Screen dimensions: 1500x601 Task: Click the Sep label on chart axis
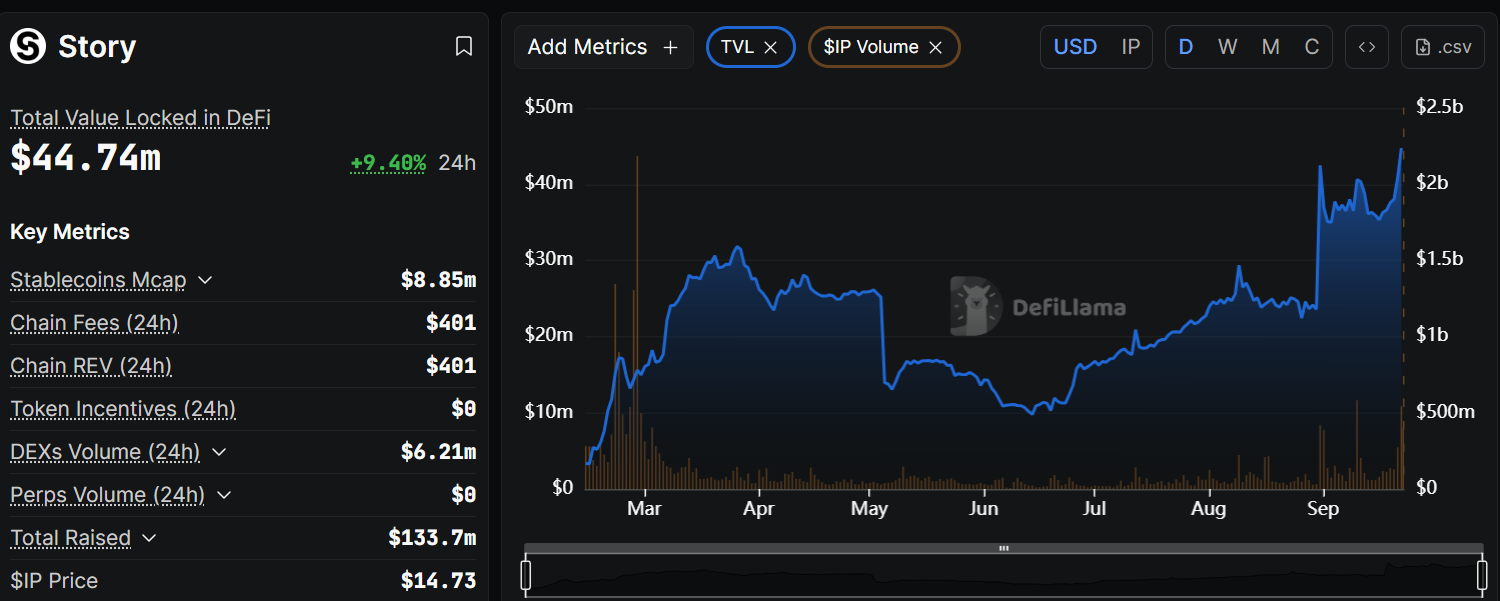(x=1323, y=510)
